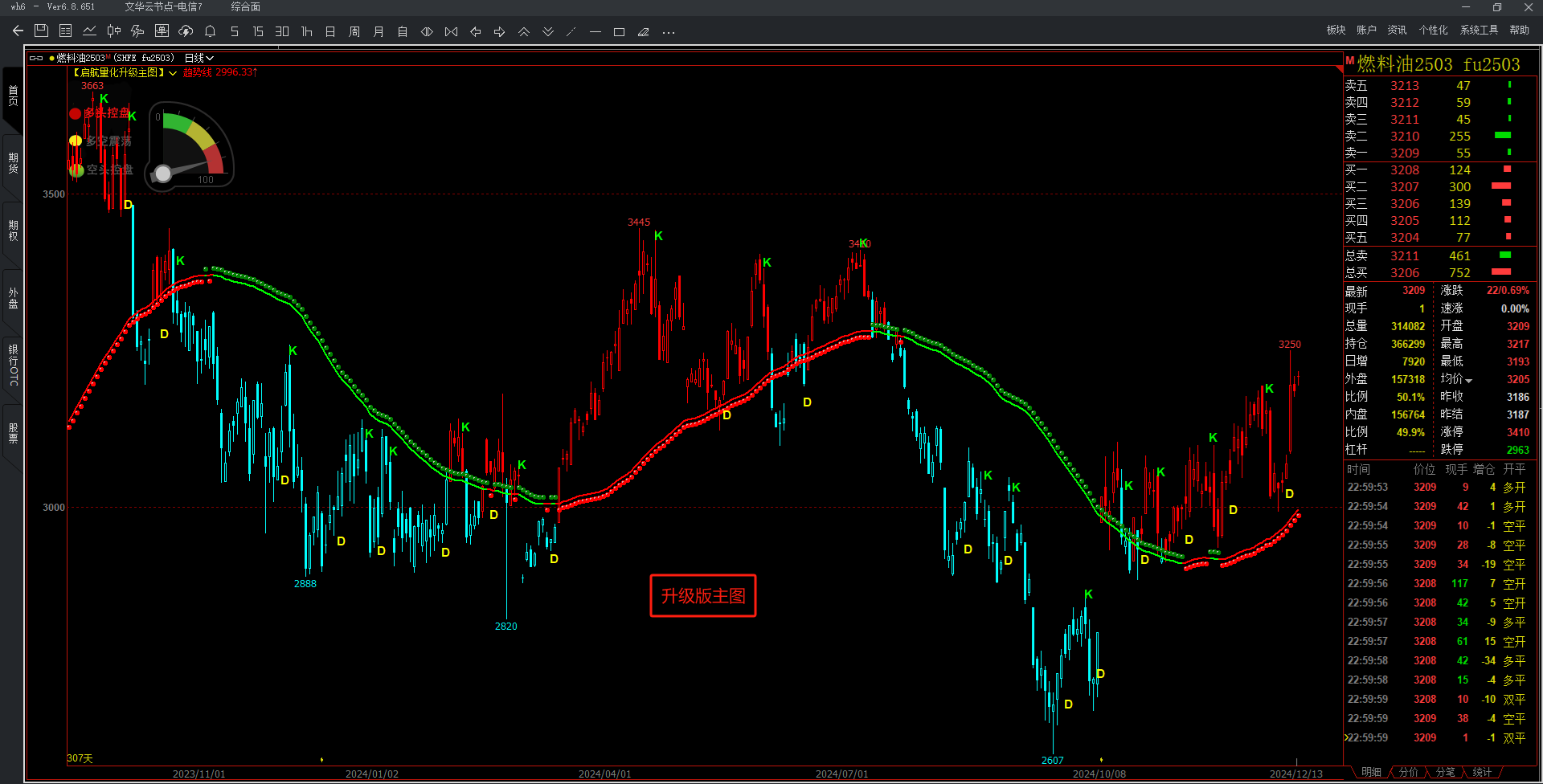Image resolution: width=1543 pixels, height=784 pixels.
Task: Select the 30-minute period button
Action: pyautogui.click(x=282, y=31)
